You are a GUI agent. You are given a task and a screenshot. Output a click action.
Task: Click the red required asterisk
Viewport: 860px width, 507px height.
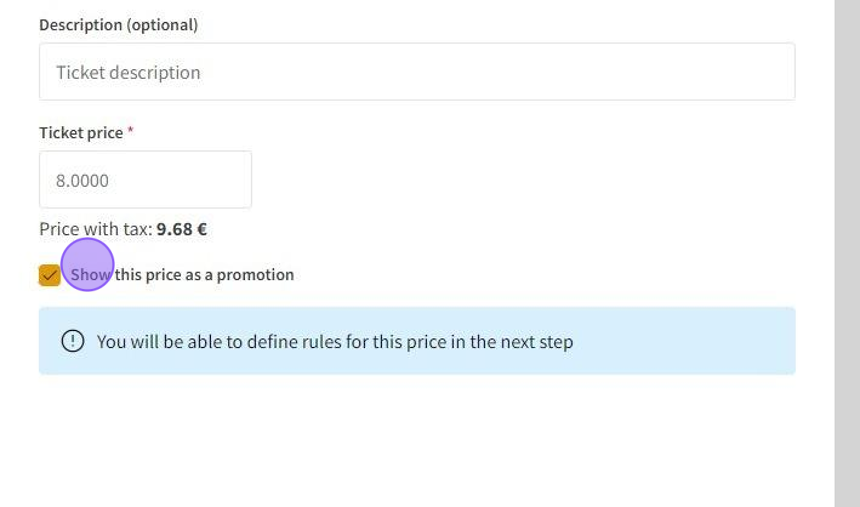[130, 132]
